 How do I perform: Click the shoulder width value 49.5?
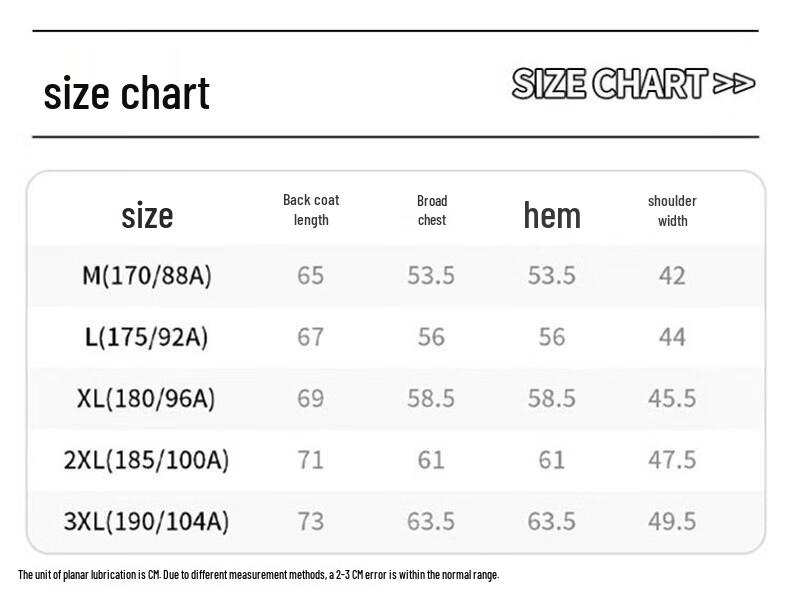[x=672, y=522]
